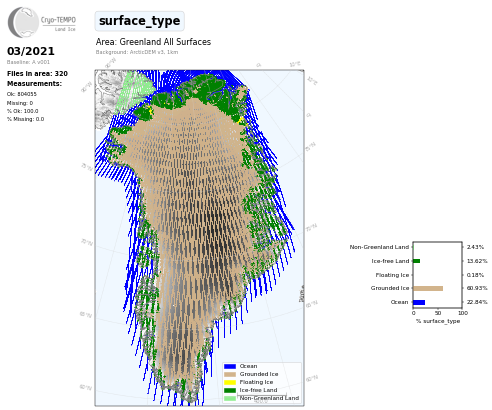Select the tan Grounded Ice legend swatch
This screenshot has width=492, height=410.
(x=230, y=374)
